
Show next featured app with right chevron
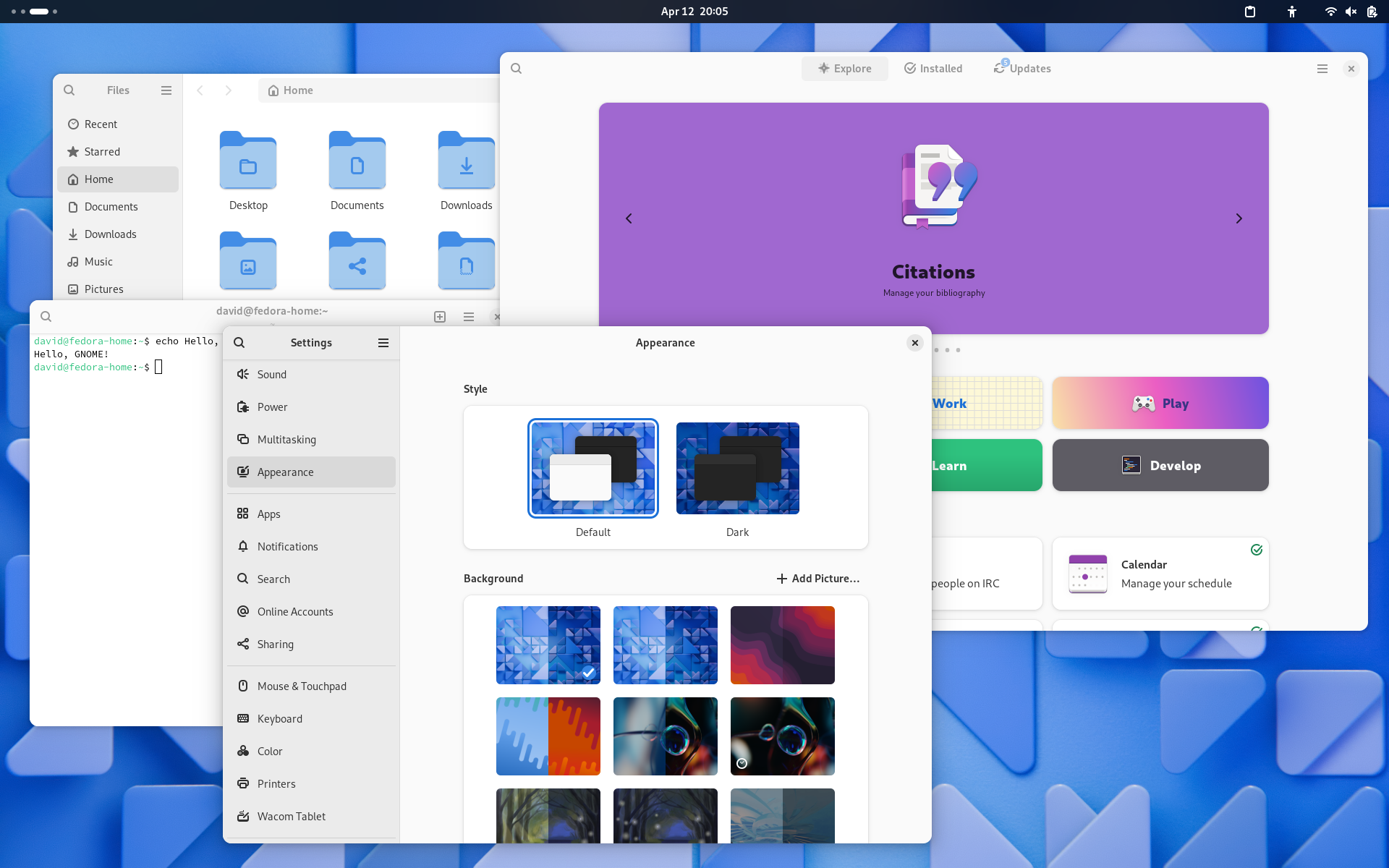coord(1239,218)
